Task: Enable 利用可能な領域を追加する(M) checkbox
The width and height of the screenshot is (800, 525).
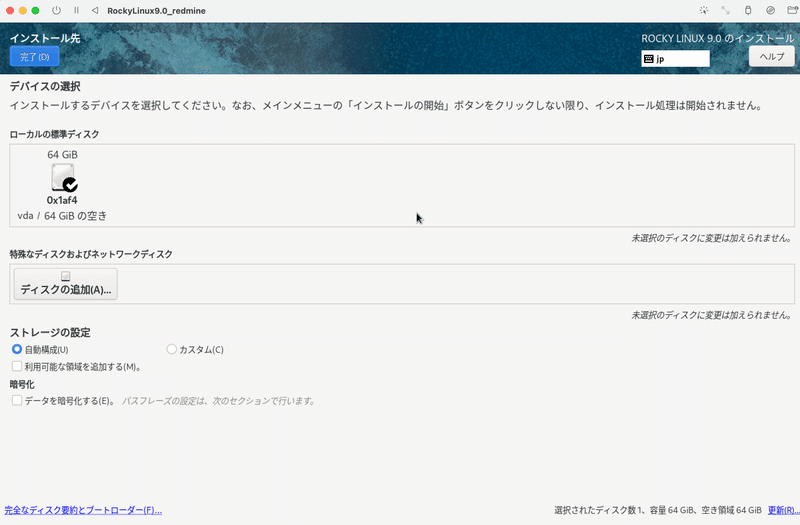Action: tap(17, 366)
